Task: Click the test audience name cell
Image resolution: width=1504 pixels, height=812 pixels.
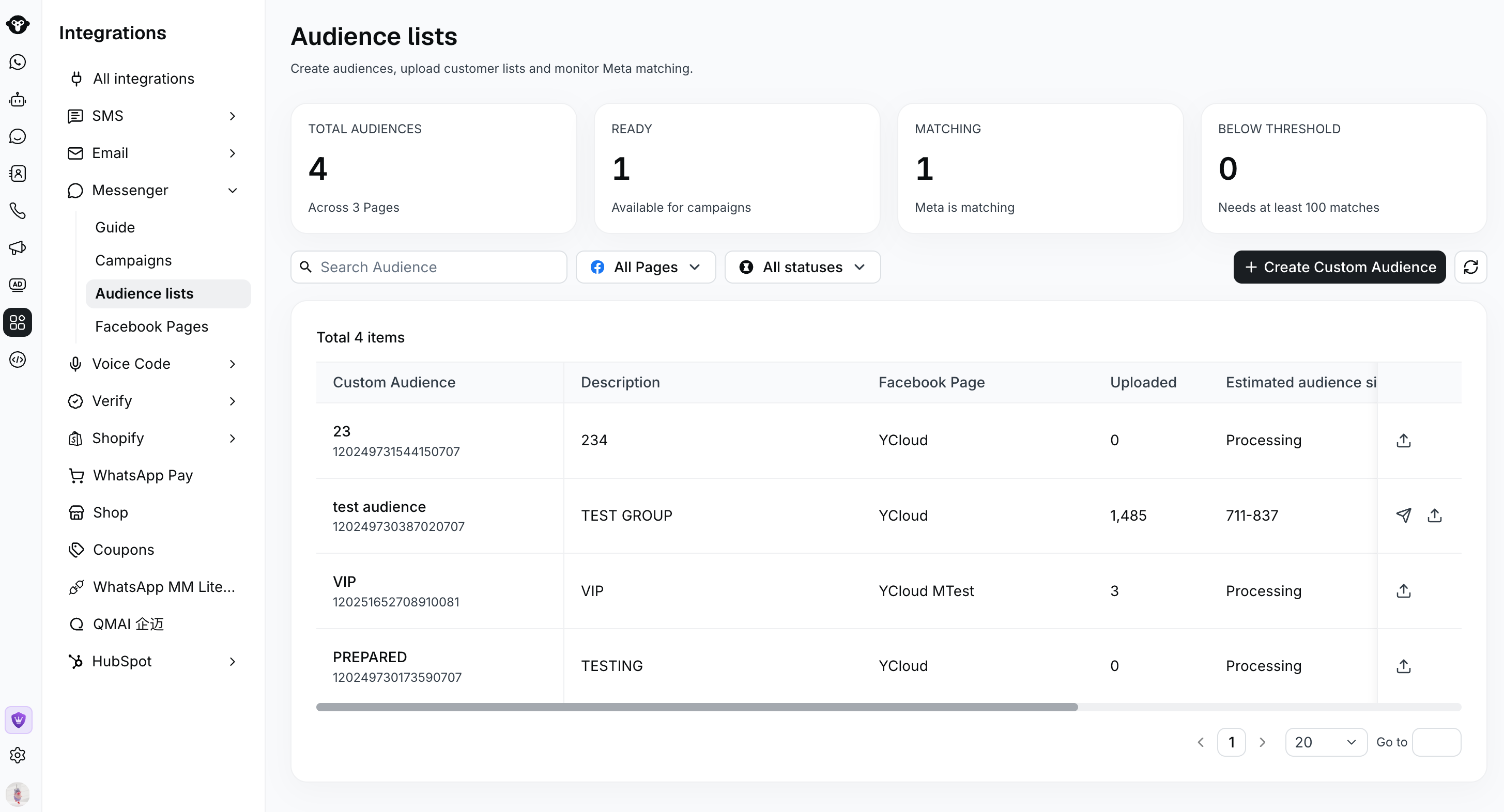Action: [x=440, y=516]
